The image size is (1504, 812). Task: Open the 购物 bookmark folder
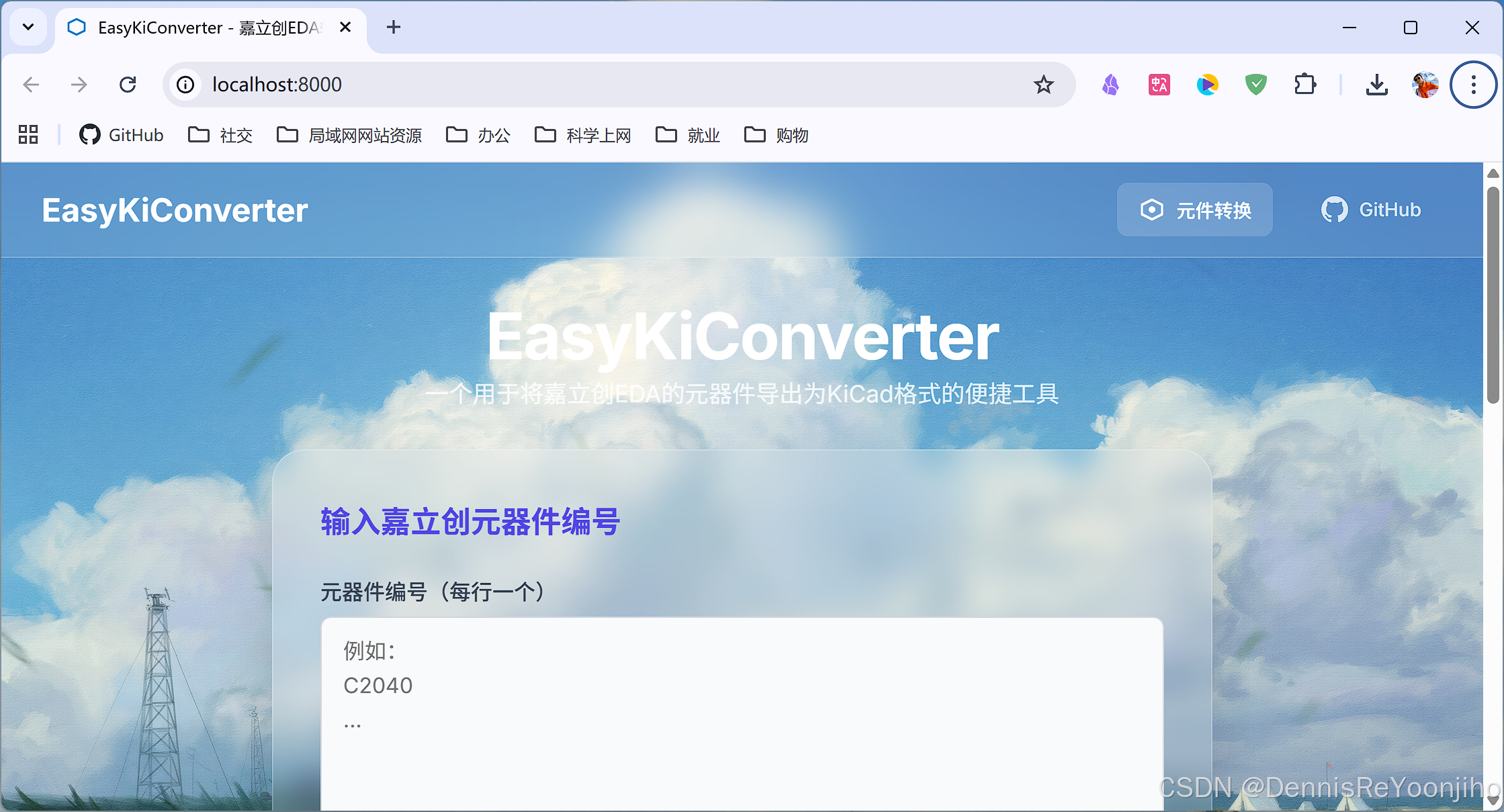click(x=777, y=135)
